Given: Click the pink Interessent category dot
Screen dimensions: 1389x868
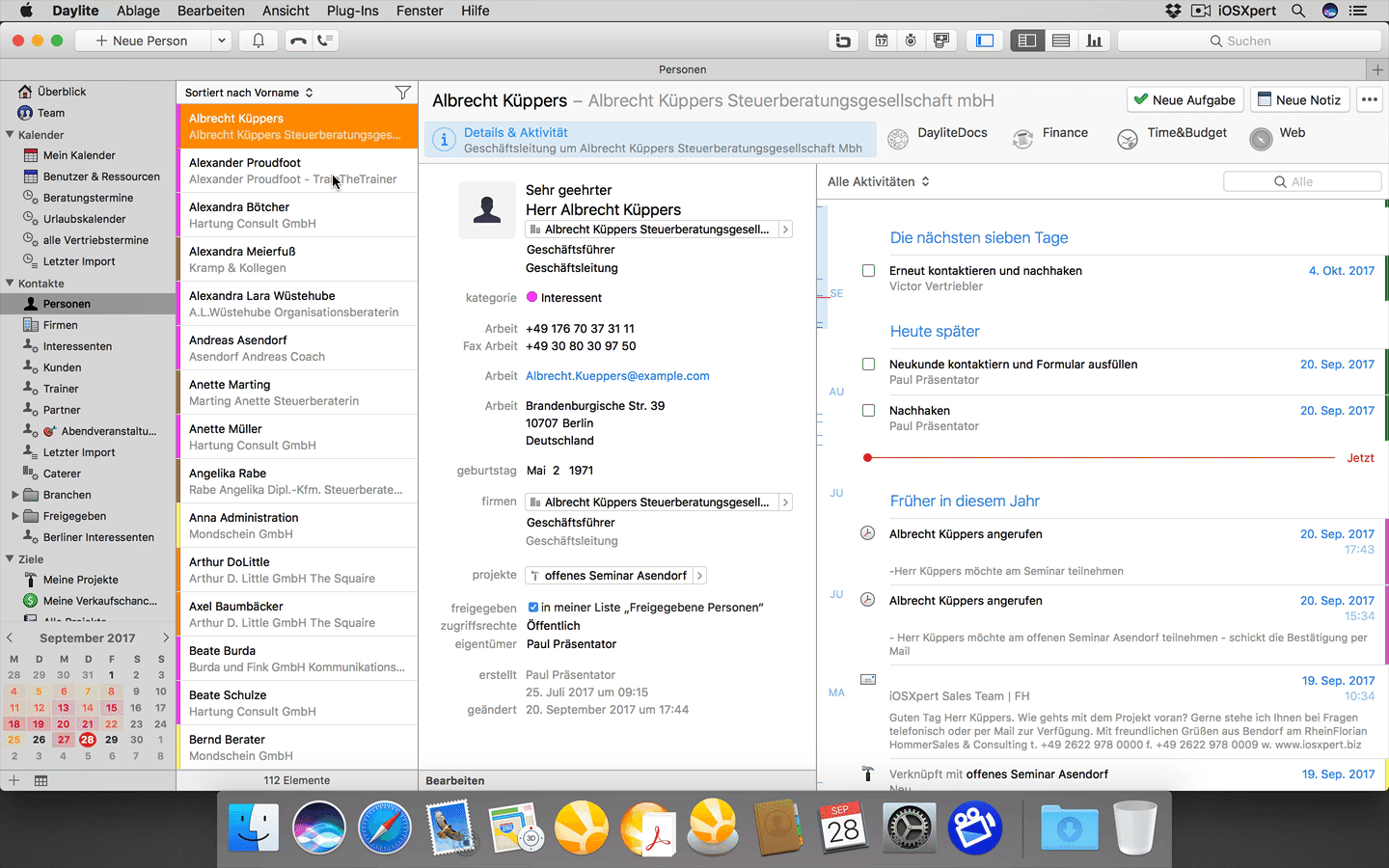Looking at the screenshot, I should point(531,297).
